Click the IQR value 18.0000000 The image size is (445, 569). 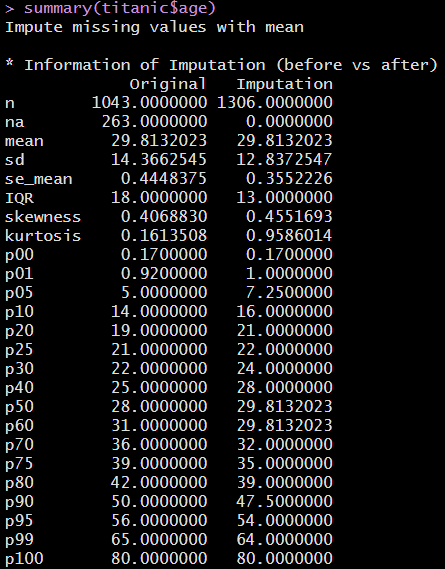click(159, 197)
